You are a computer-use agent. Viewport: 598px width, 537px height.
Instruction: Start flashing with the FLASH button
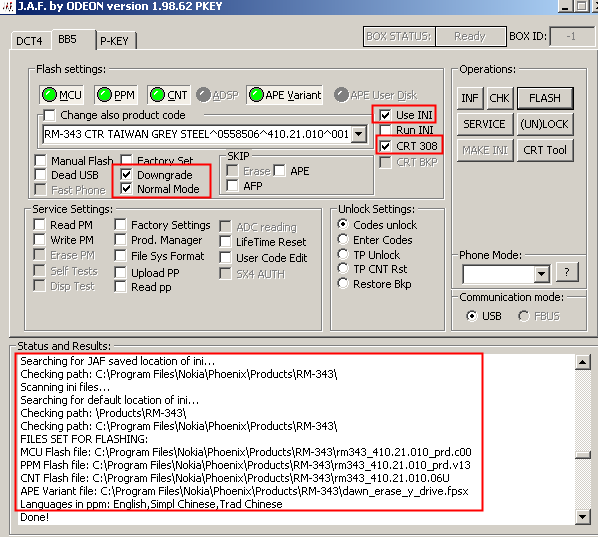click(x=545, y=98)
